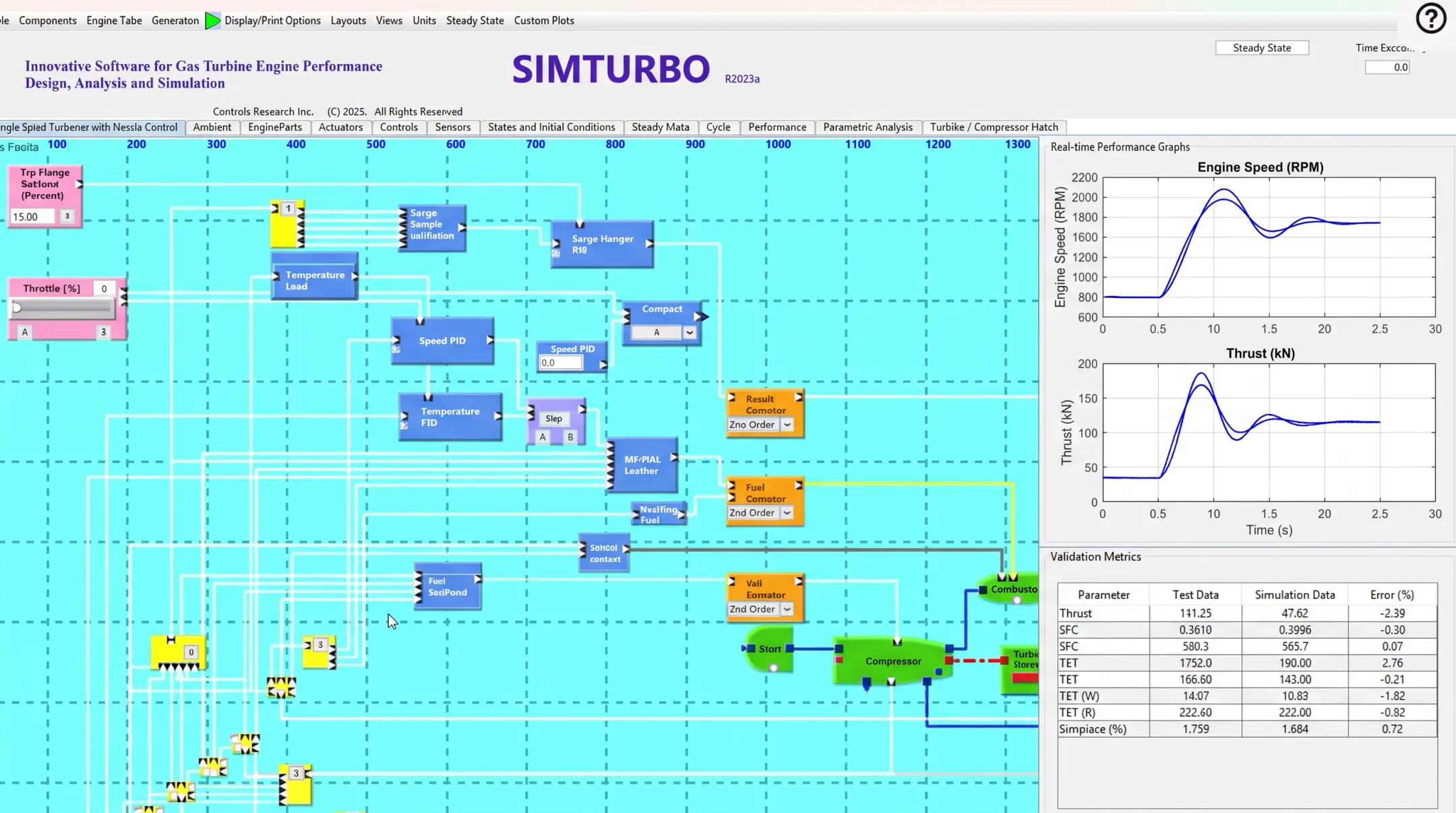Open the help question mark icon
1456x813 pixels.
click(1430, 18)
